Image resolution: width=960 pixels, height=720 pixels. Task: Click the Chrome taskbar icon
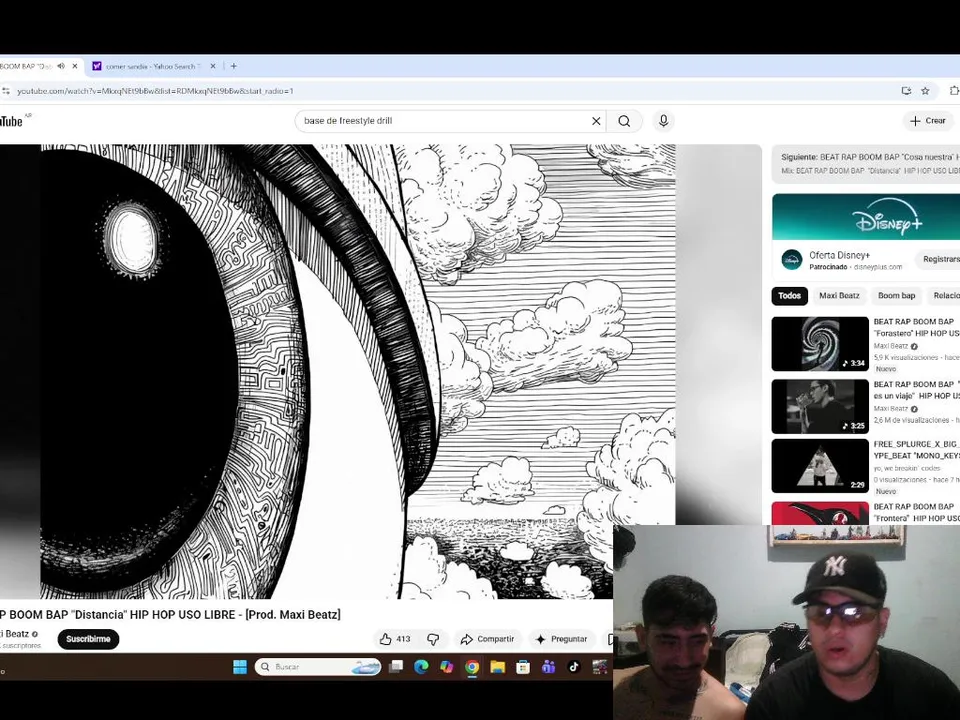[472, 667]
